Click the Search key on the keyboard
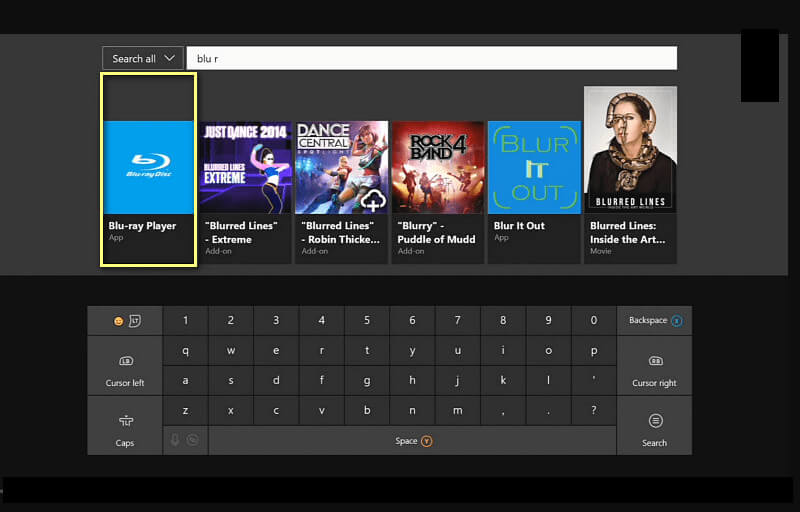Screen dimensions: 800x512 coord(655,426)
